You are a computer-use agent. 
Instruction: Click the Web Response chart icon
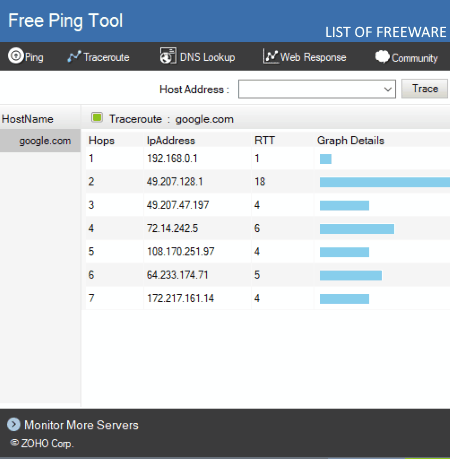(271, 56)
